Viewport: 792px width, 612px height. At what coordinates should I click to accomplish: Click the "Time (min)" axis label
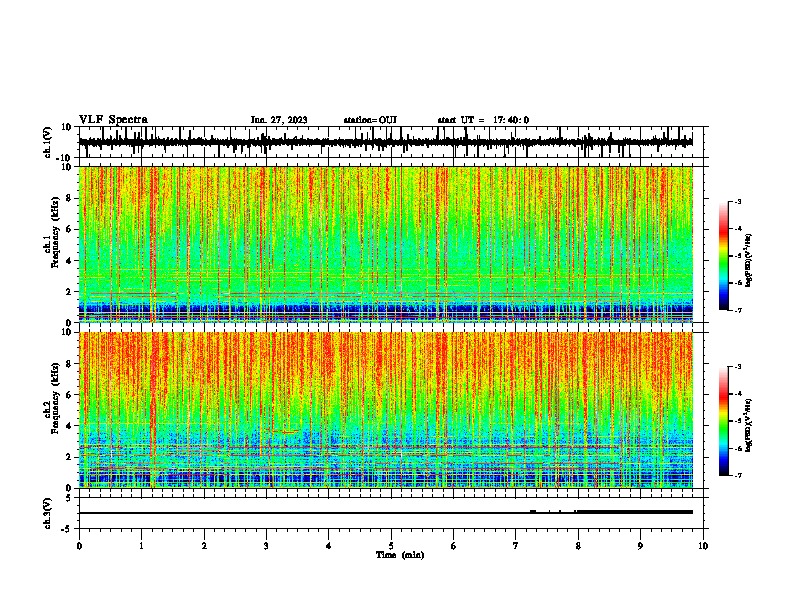click(400, 555)
